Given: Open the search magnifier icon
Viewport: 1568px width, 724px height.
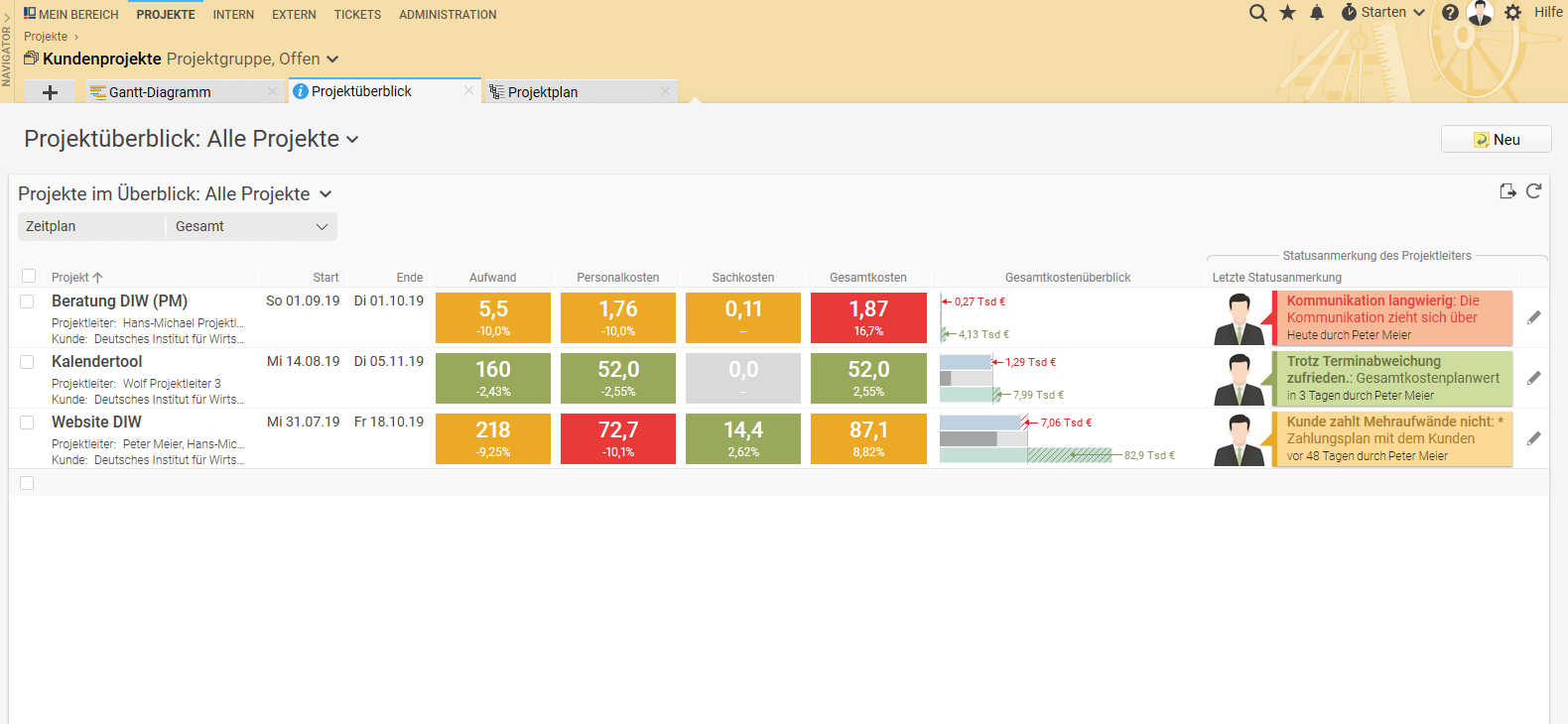Looking at the screenshot, I should coord(1257,13).
